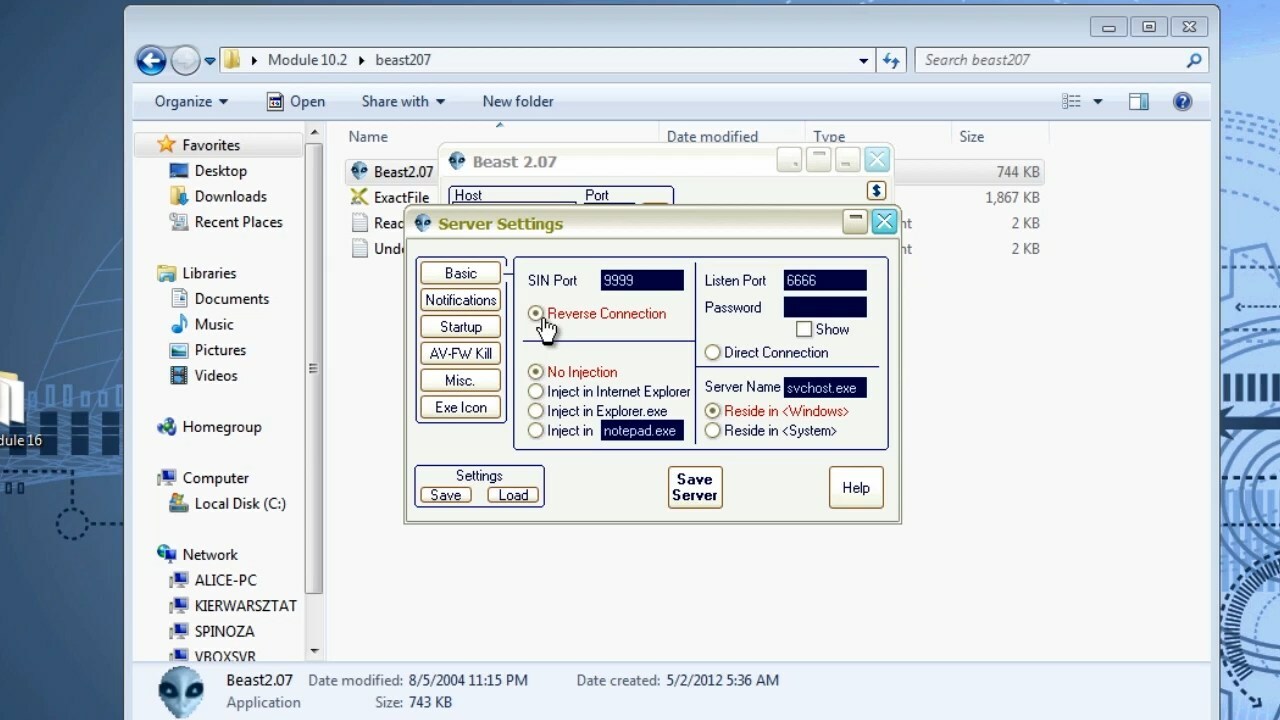The image size is (1280, 720).
Task: Open the Music library
Action: [214, 325]
